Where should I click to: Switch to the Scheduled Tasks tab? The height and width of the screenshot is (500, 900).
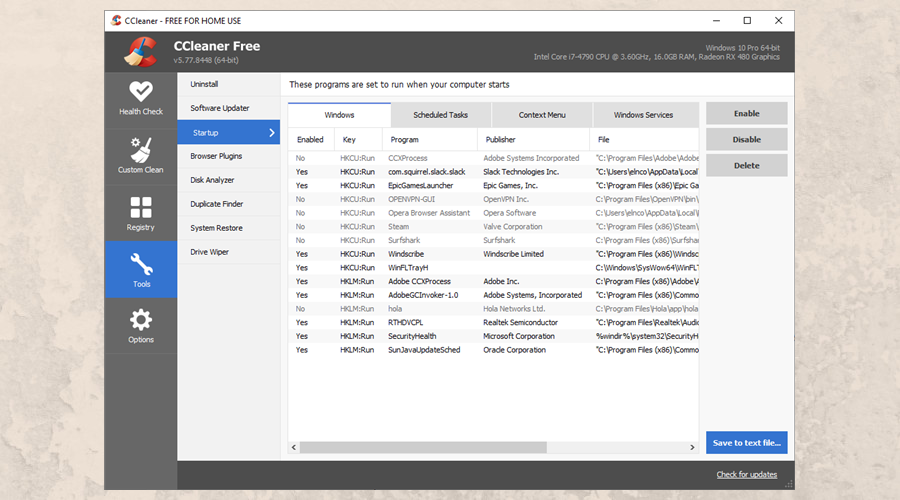(441, 115)
